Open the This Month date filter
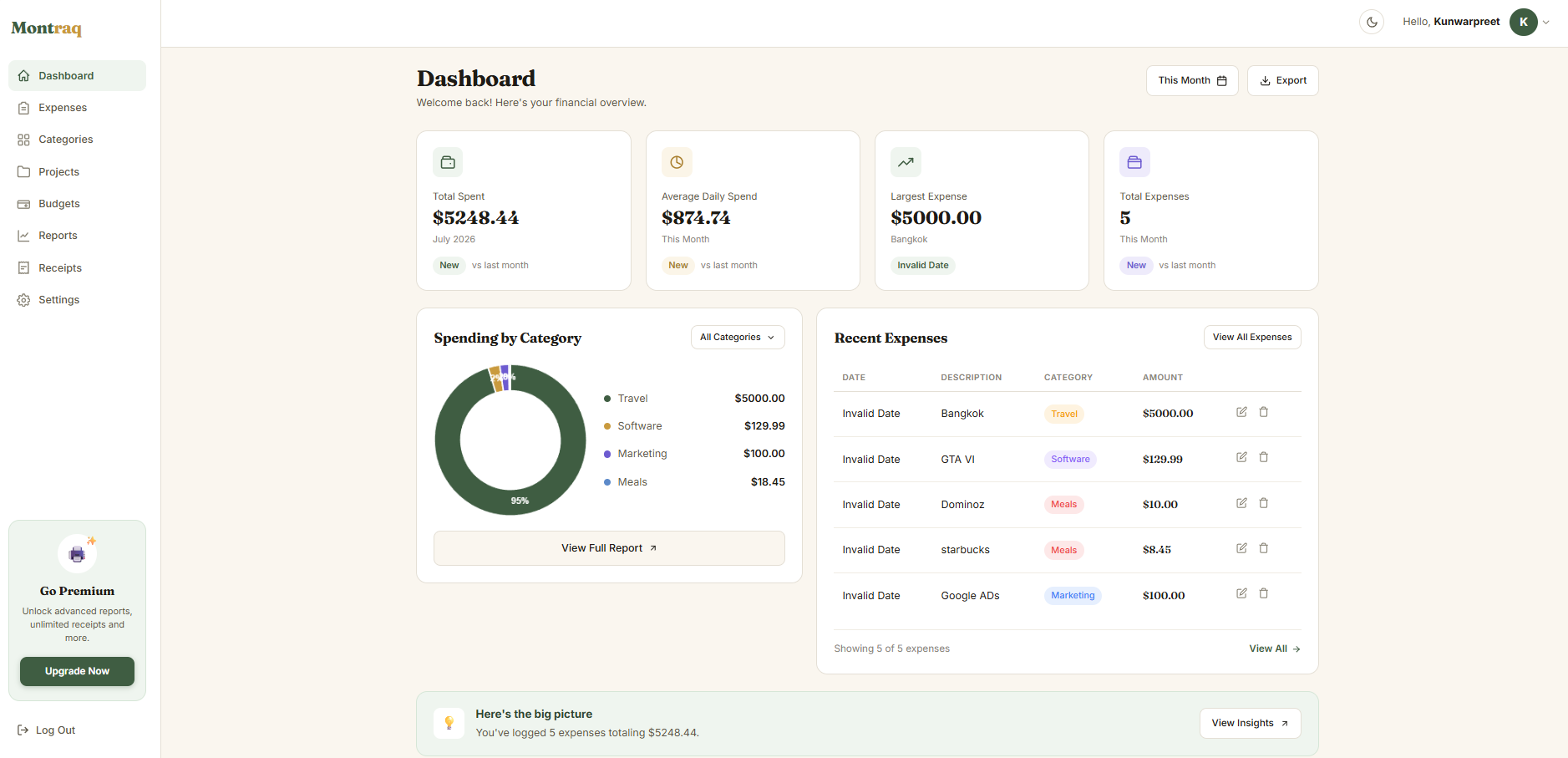This screenshot has height=758, width=1568. click(1192, 80)
